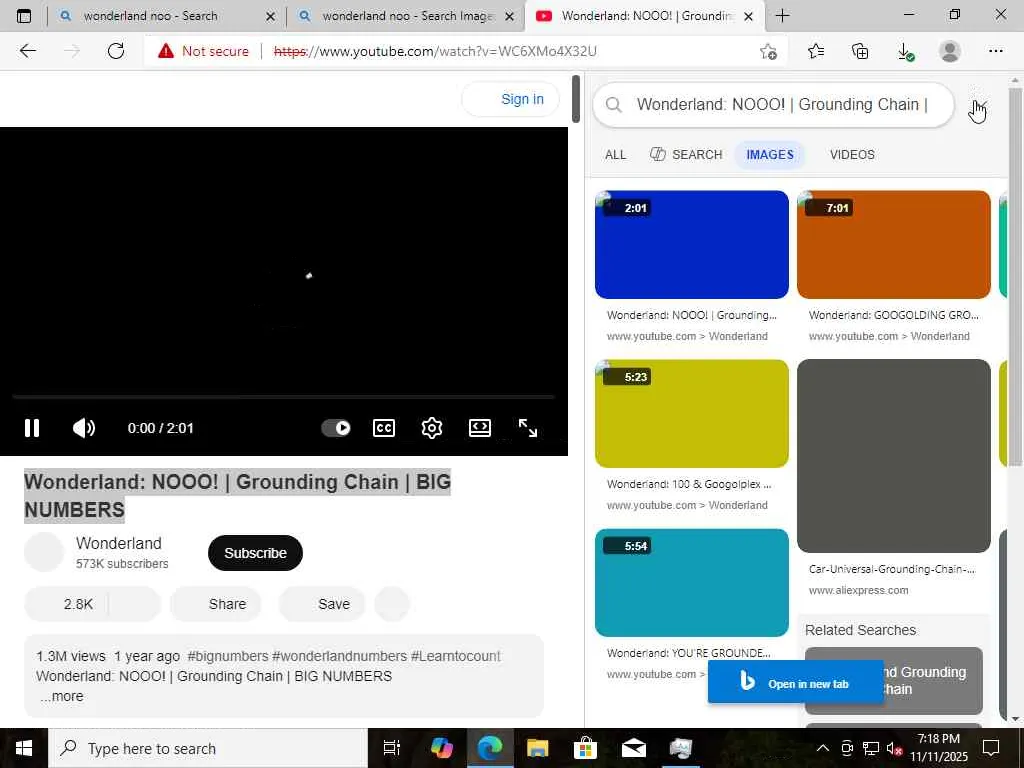The image size is (1024, 768).
Task: Save the video to playlist
Action: tap(321, 604)
